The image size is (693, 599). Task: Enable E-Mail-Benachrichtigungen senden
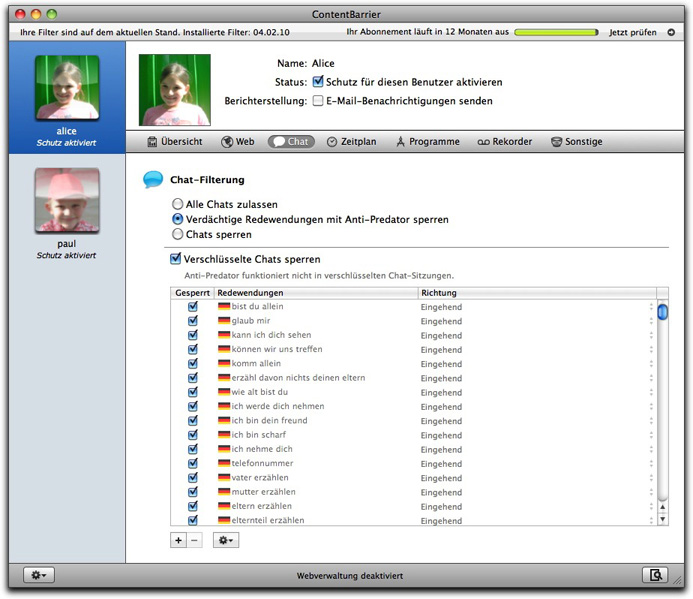[x=318, y=101]
